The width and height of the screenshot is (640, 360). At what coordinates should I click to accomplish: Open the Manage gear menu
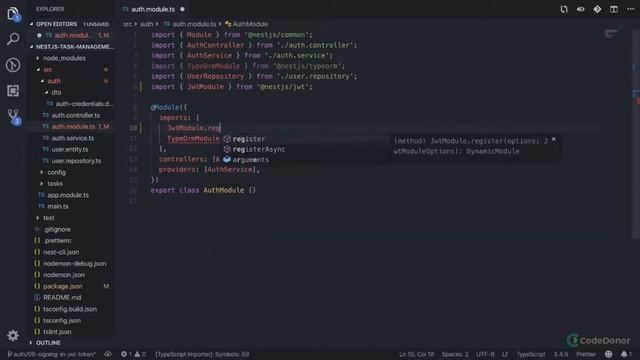tap(13, 336)
